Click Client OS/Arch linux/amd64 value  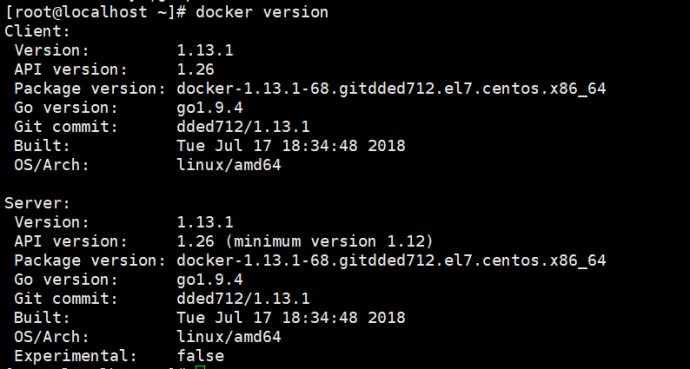click(x=229, y=165)
